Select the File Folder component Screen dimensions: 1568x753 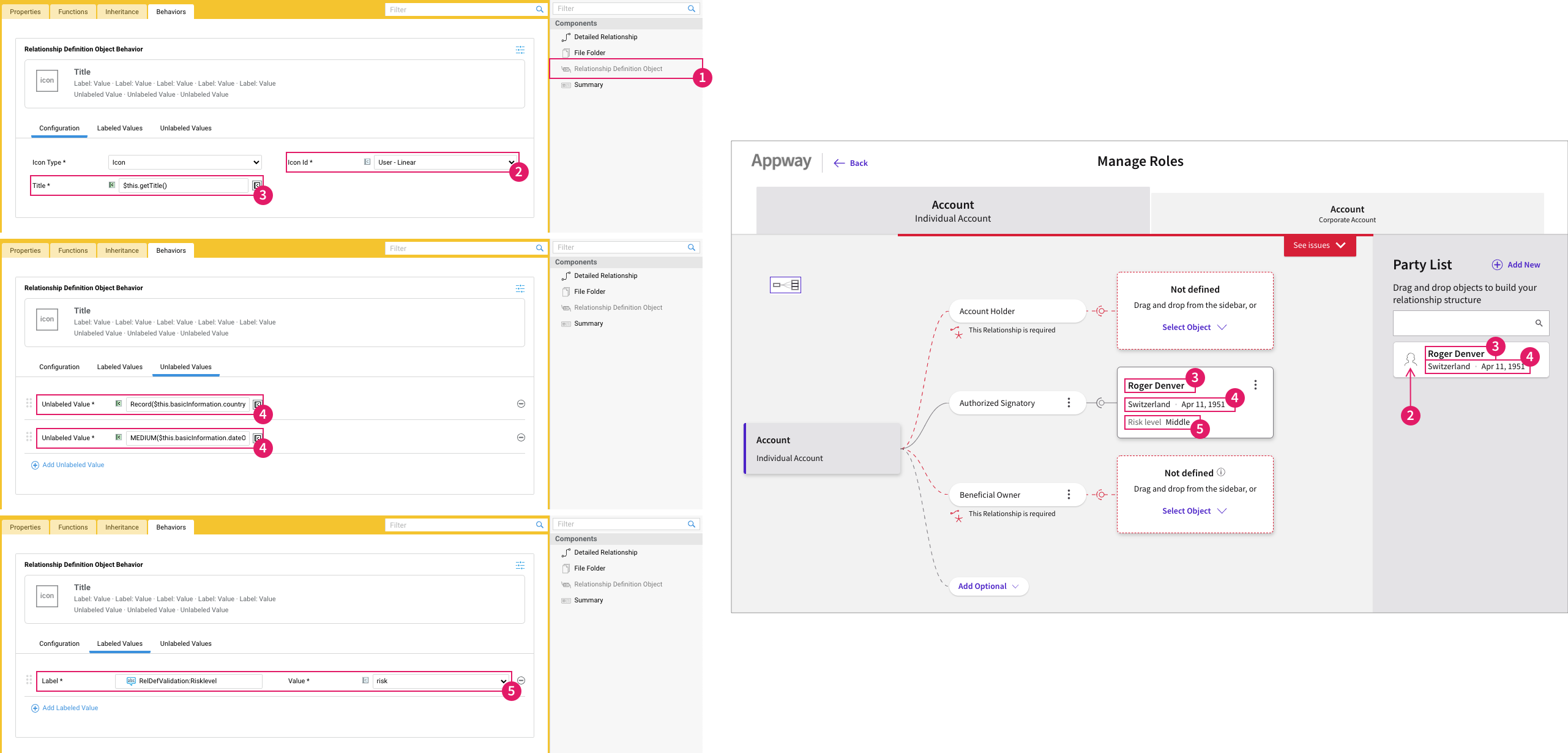(590, 53)
